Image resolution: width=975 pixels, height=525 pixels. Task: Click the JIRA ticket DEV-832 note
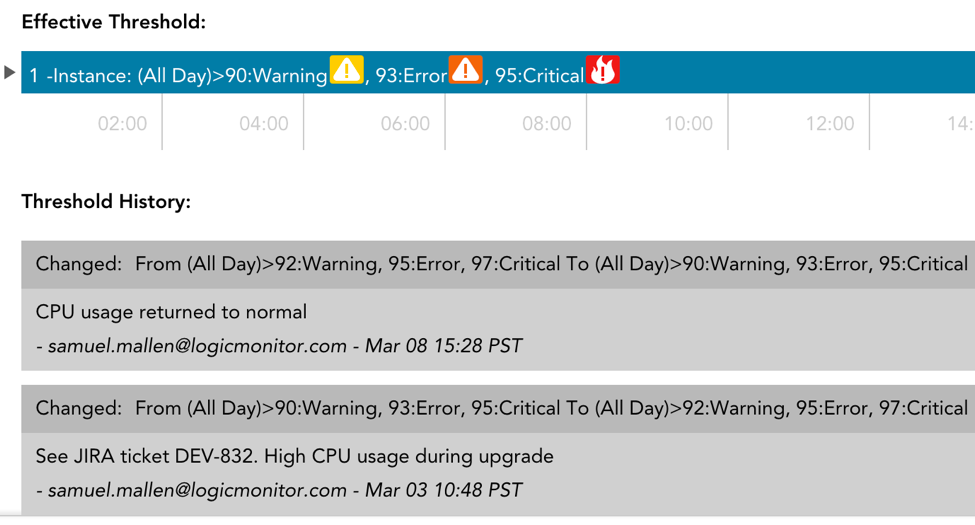tap(294, 456)
